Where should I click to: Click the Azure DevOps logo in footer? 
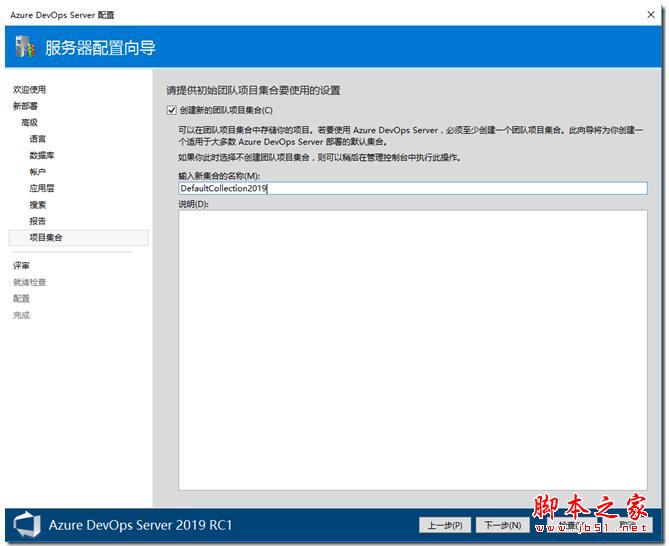(x=27, y=525)
